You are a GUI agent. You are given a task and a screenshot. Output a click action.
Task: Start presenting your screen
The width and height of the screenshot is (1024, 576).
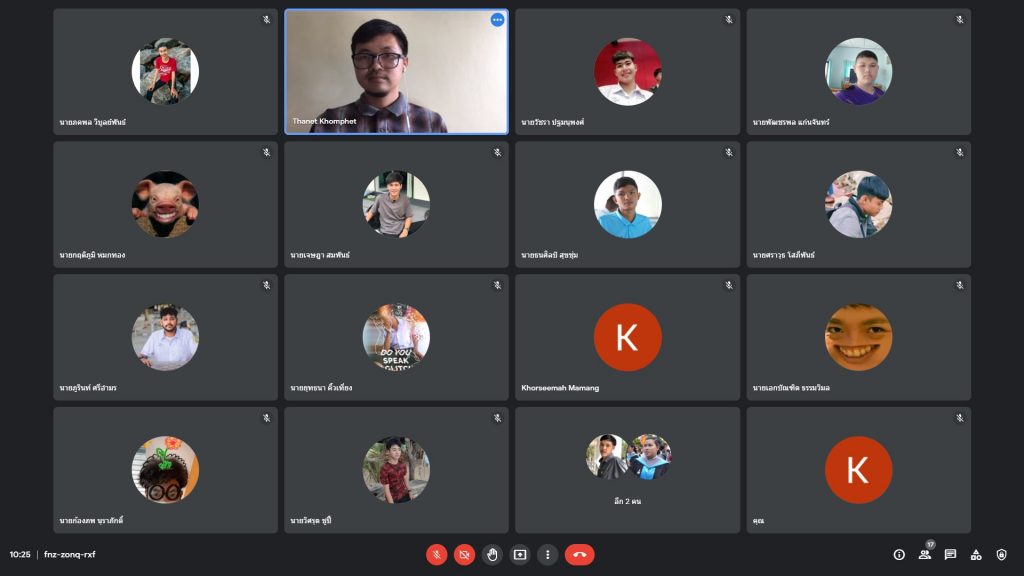coord(519,554)
